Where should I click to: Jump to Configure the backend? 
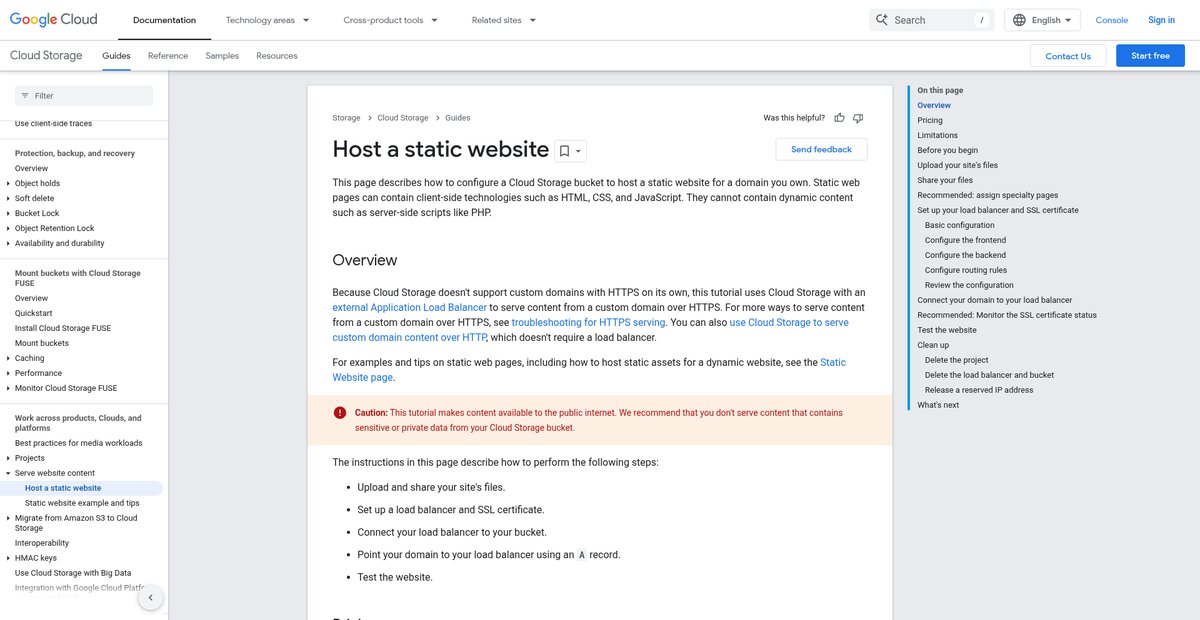click(966, 255)
